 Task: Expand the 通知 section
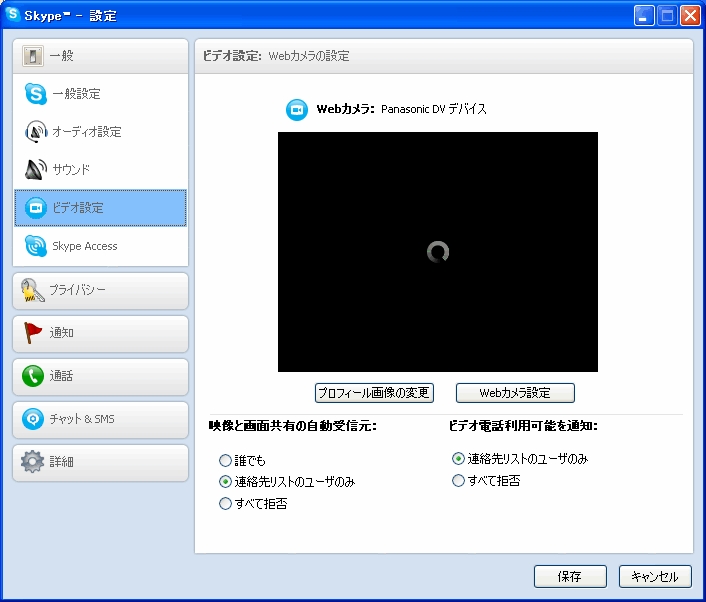pos(100,333)
